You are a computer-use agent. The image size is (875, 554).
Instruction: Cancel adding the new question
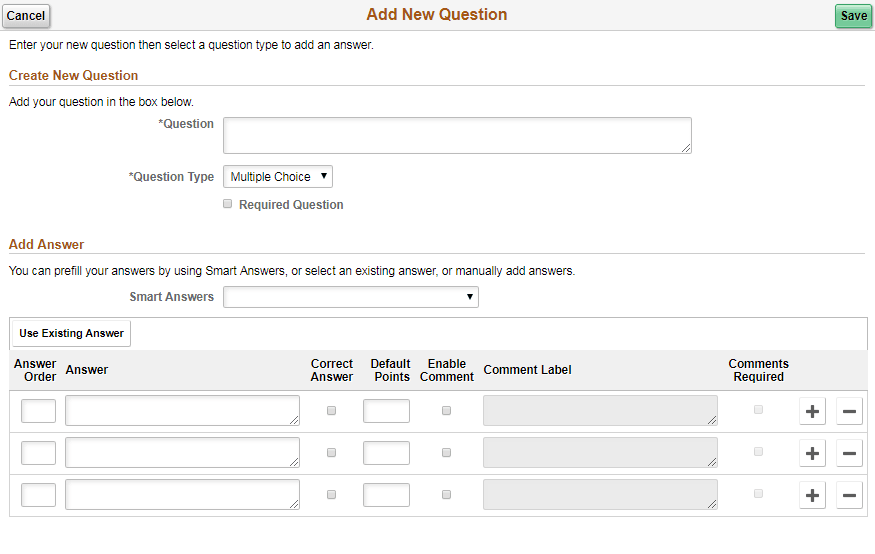(x=26, y=16)
